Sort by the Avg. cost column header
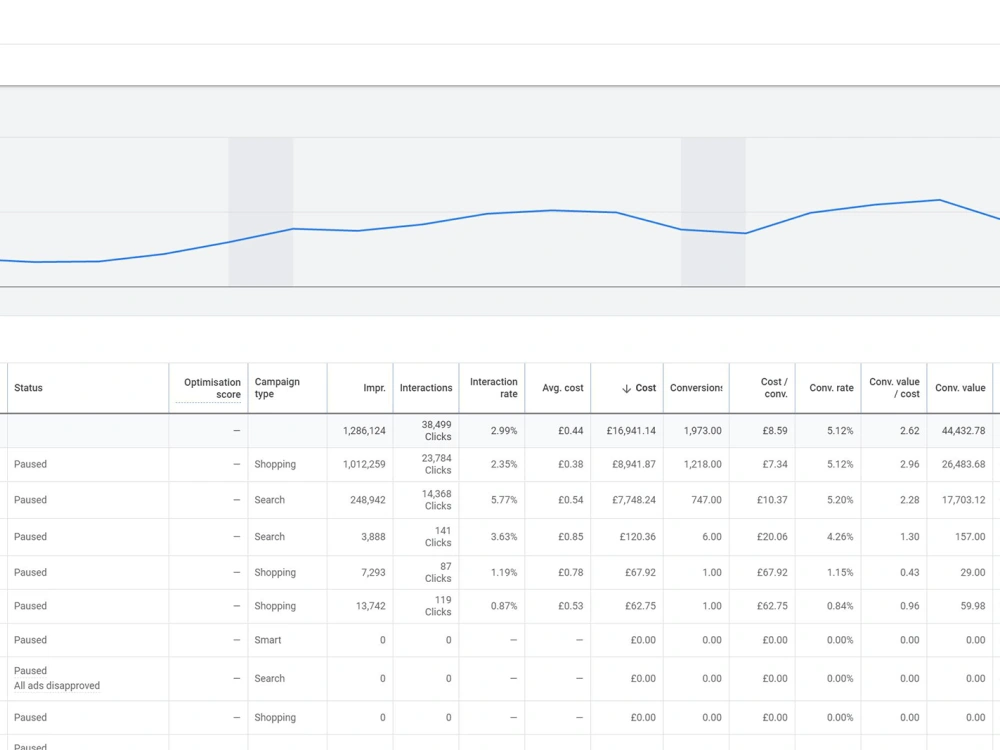 (562, 388)
